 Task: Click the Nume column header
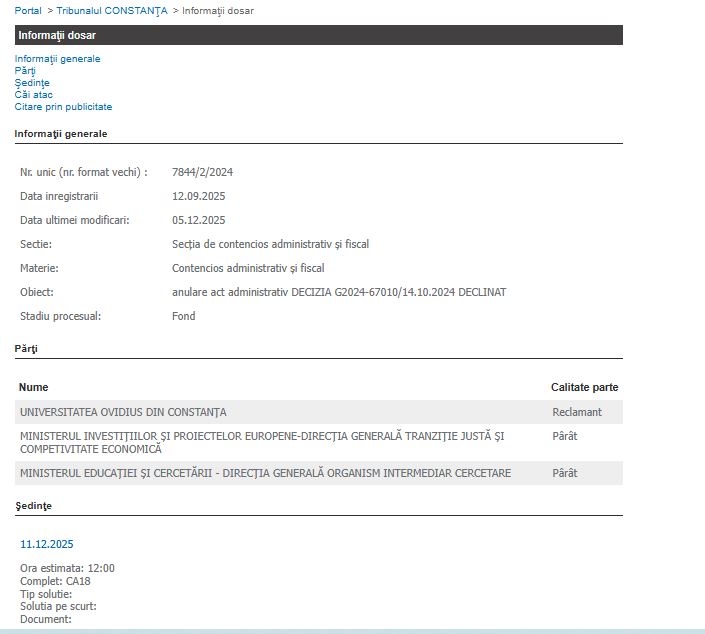point(33,387)
